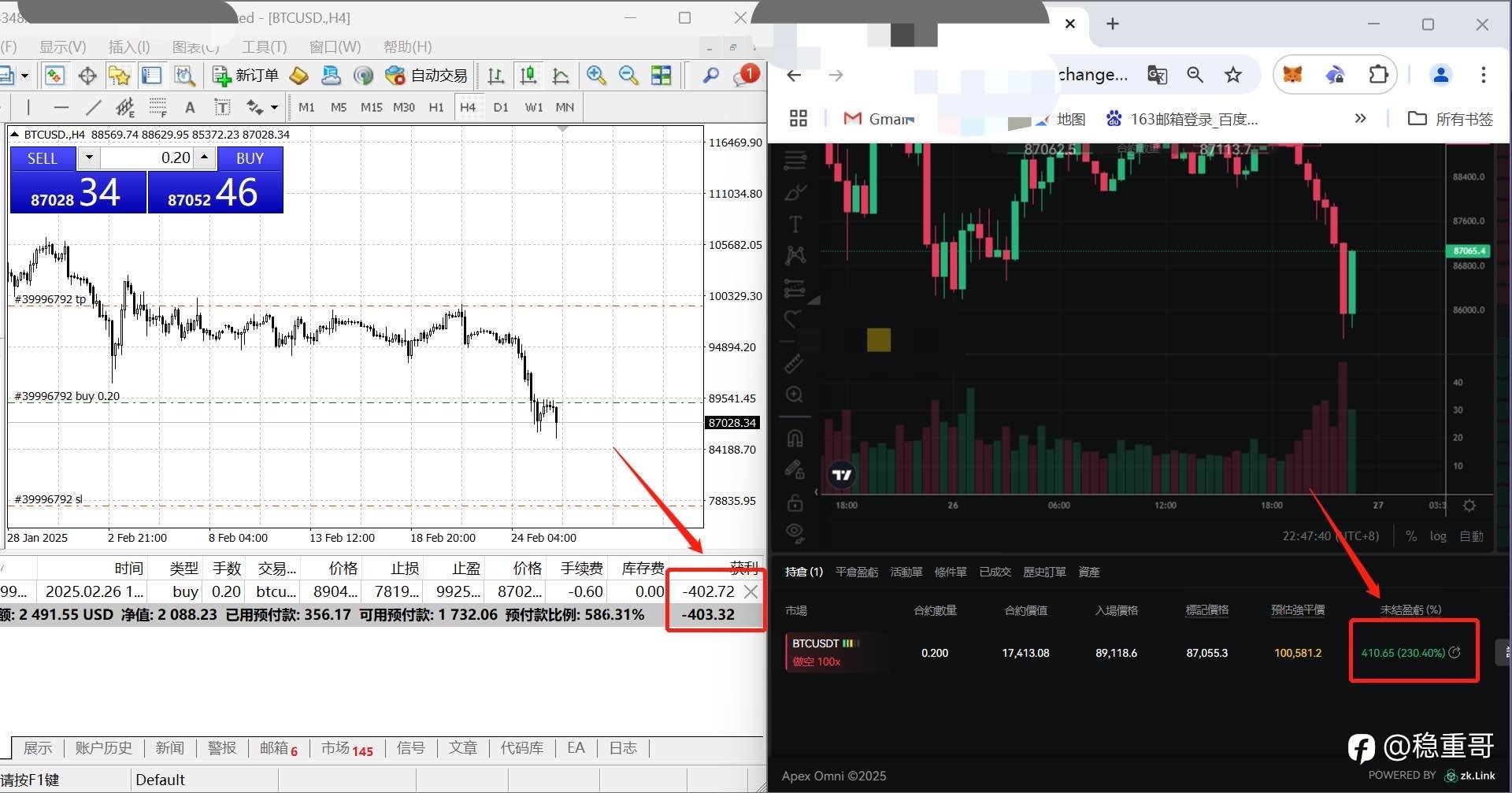Viewport: 1512px width, 793px height.
Task: Toggle TradingView magnet mode icon
Action: [x=795, y=439]
